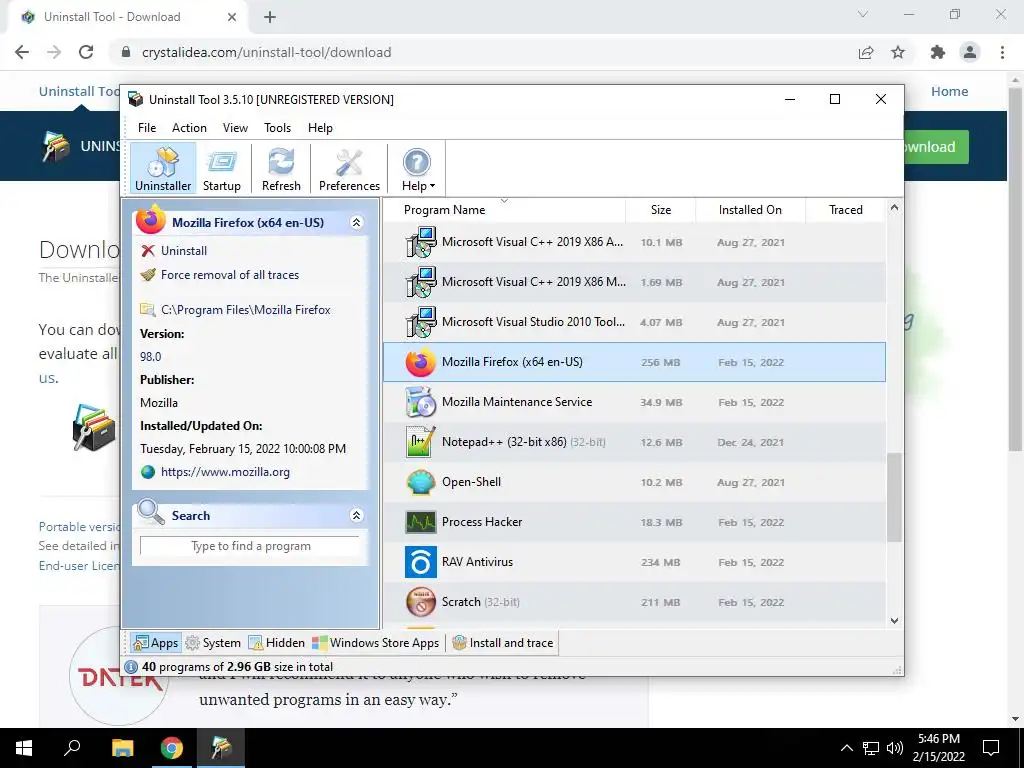The height and width of the screenshot is (768, 1024).
Task: Sort by the Size column header
Action: pyautogui.click(x=661, y=210)
